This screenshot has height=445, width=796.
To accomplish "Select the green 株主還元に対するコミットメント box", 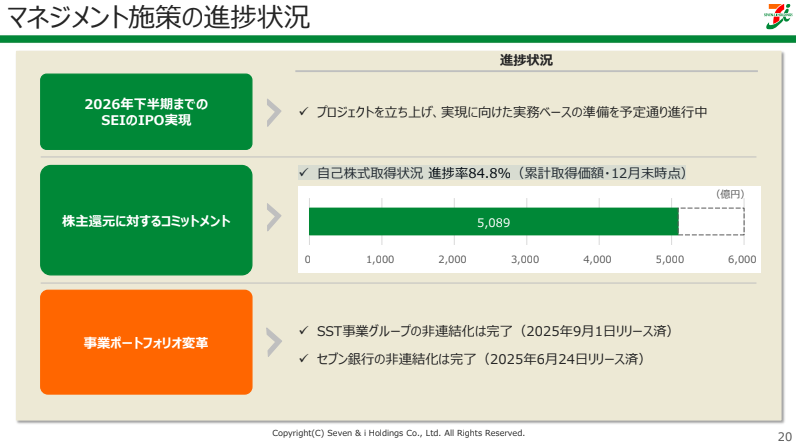I will [146, 220].
